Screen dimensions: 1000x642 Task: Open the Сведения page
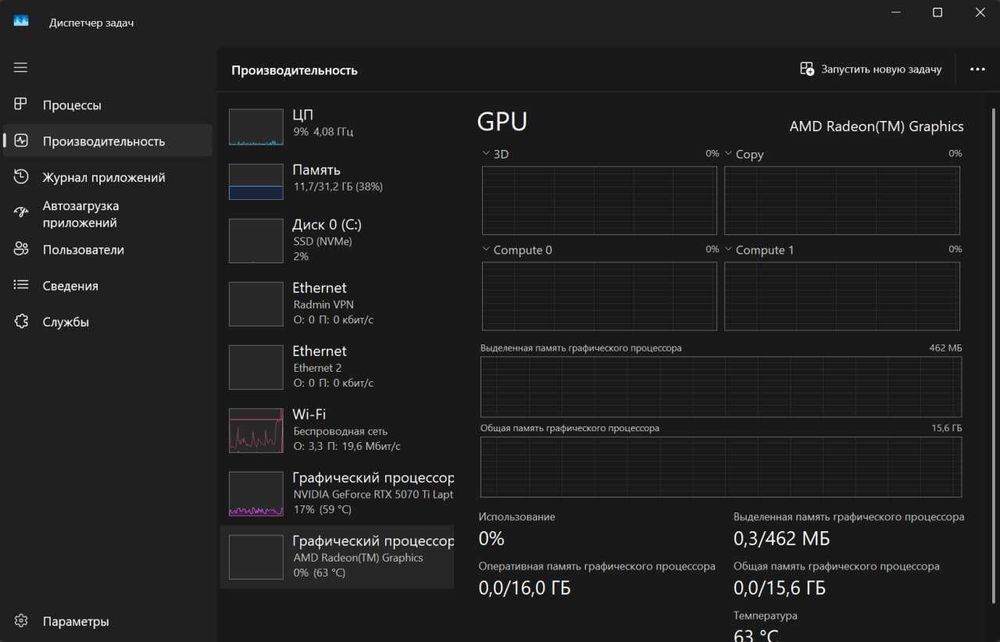pyautogui.click(x=107, y=286)
